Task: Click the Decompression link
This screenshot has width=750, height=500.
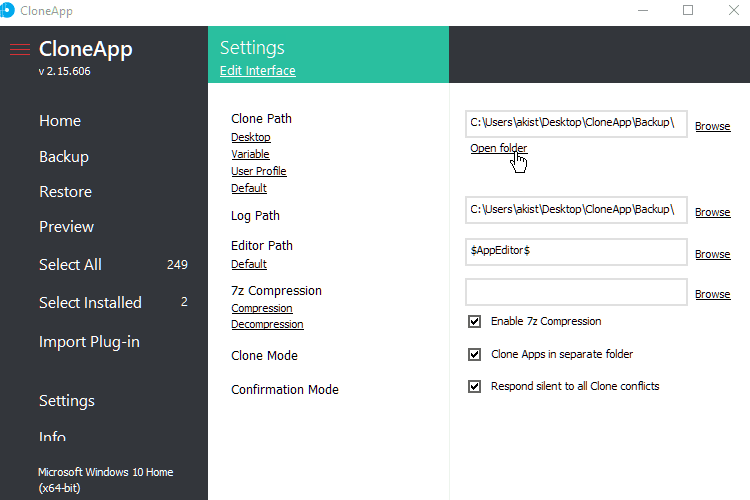Action: pos(267,324)
